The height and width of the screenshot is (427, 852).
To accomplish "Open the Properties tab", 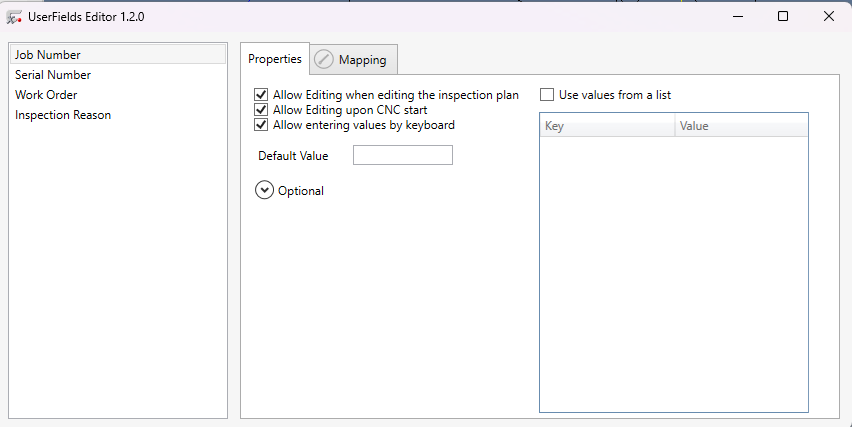I will [x=275, y=59].
